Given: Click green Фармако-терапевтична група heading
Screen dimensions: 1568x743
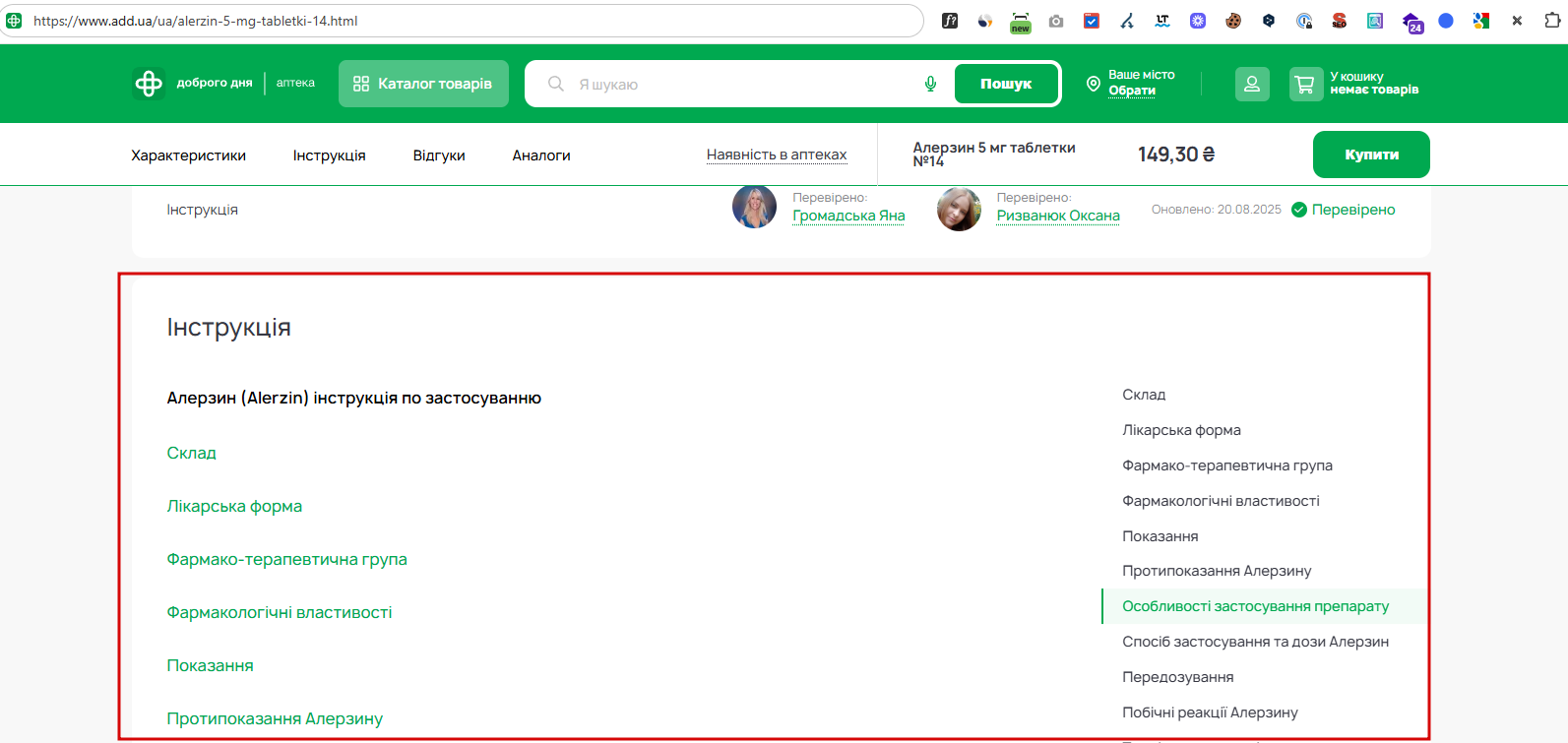Looking at the screenshot, I should [x=287, y=559].
